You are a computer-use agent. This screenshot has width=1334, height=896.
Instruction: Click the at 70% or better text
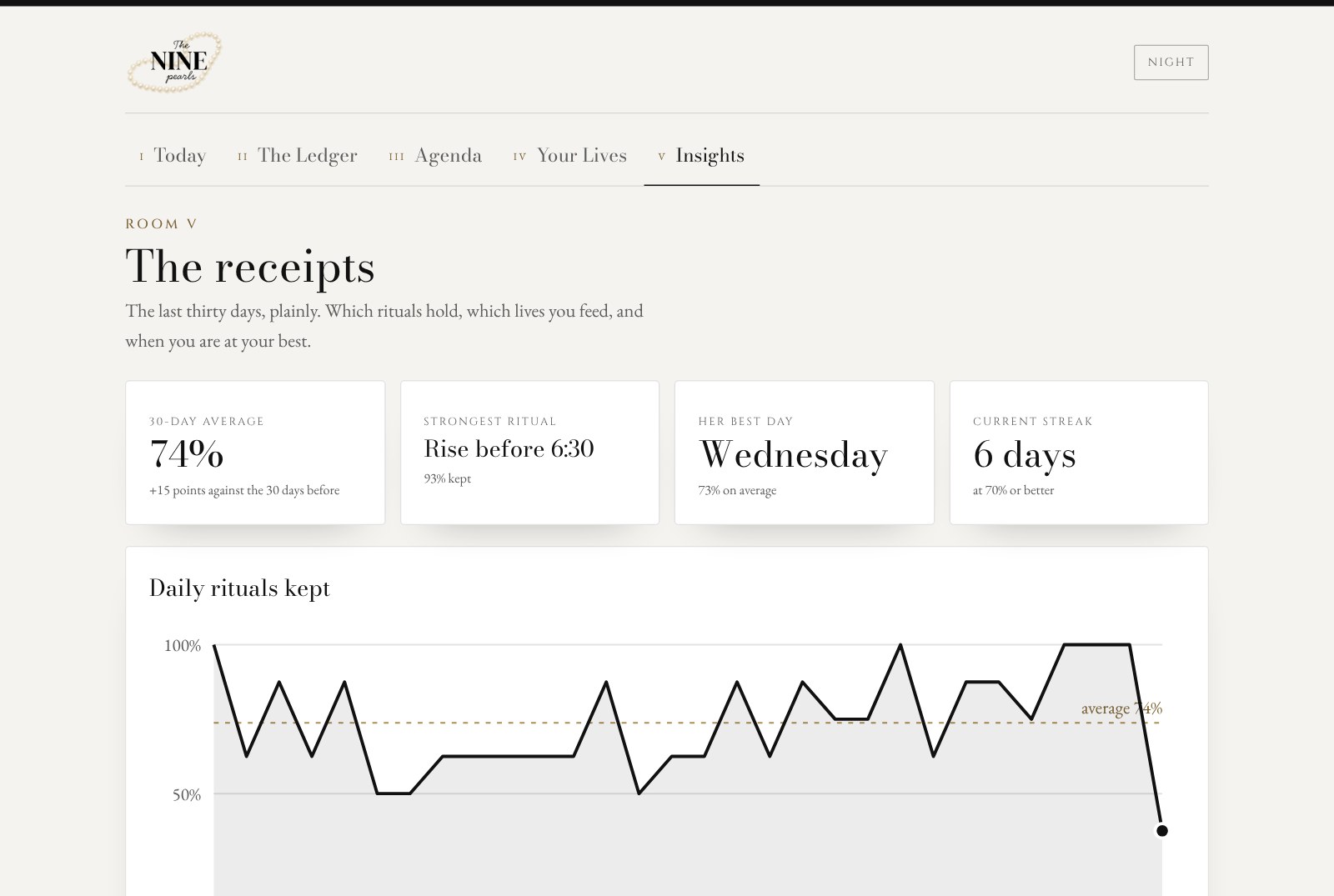point(1013,491)
